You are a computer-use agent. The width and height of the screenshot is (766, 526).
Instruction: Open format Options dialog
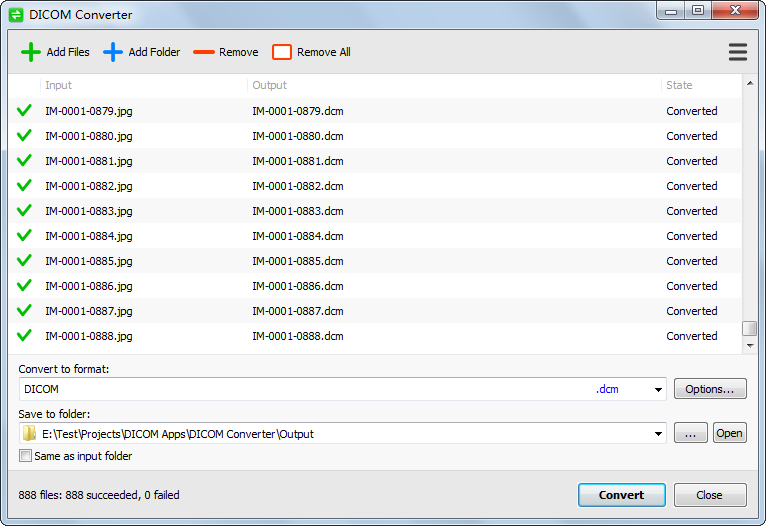point(710,389)
